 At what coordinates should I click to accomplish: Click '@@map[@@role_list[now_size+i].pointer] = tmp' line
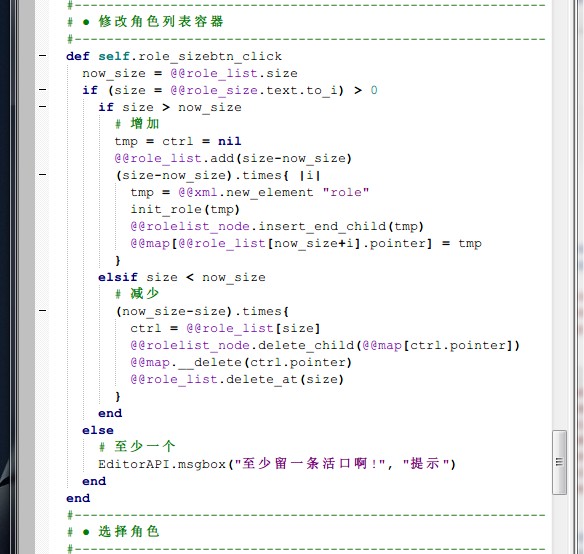(306, 244)
